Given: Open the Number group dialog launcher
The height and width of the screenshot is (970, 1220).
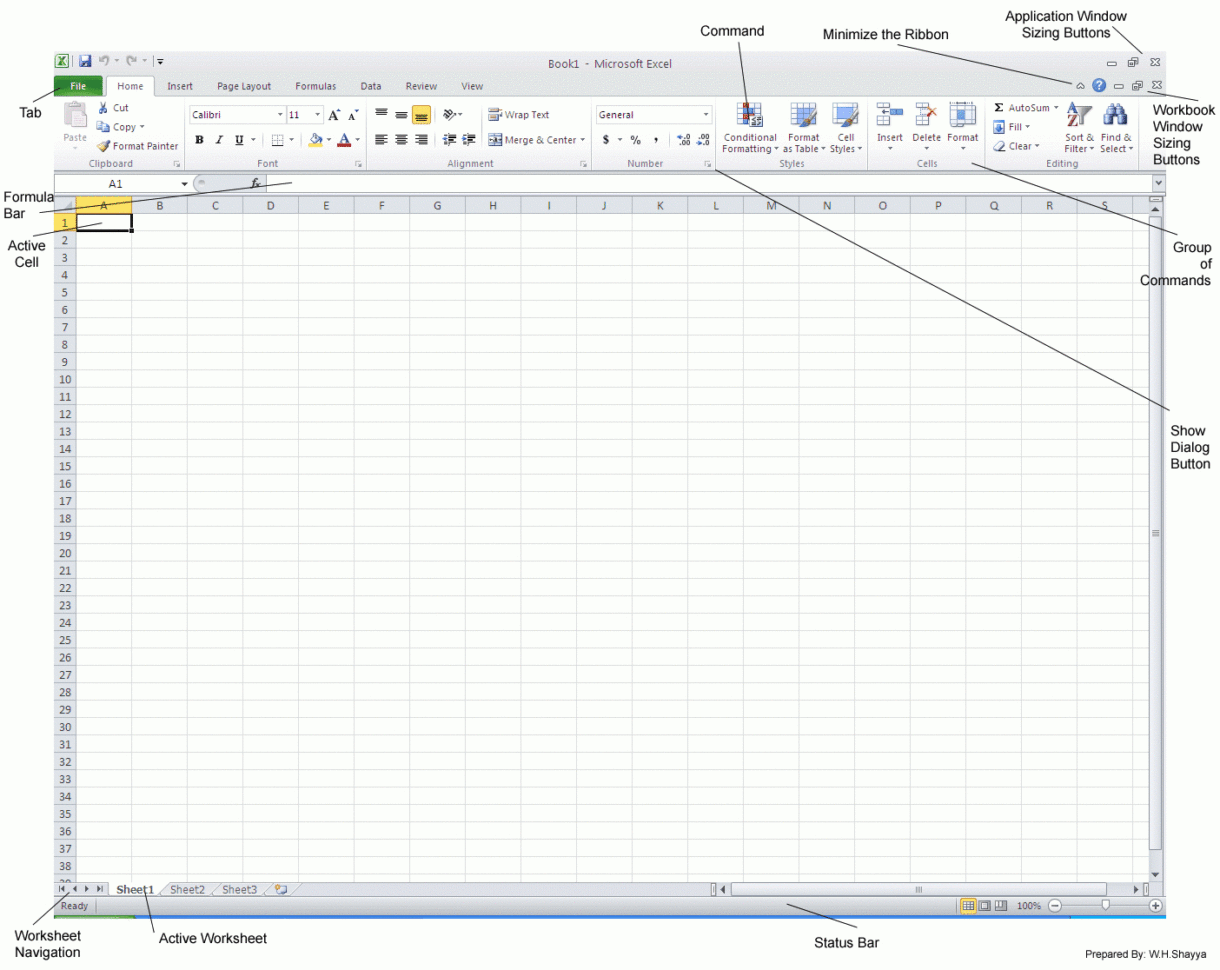Looking at the screenshot, I should [710, 163].
